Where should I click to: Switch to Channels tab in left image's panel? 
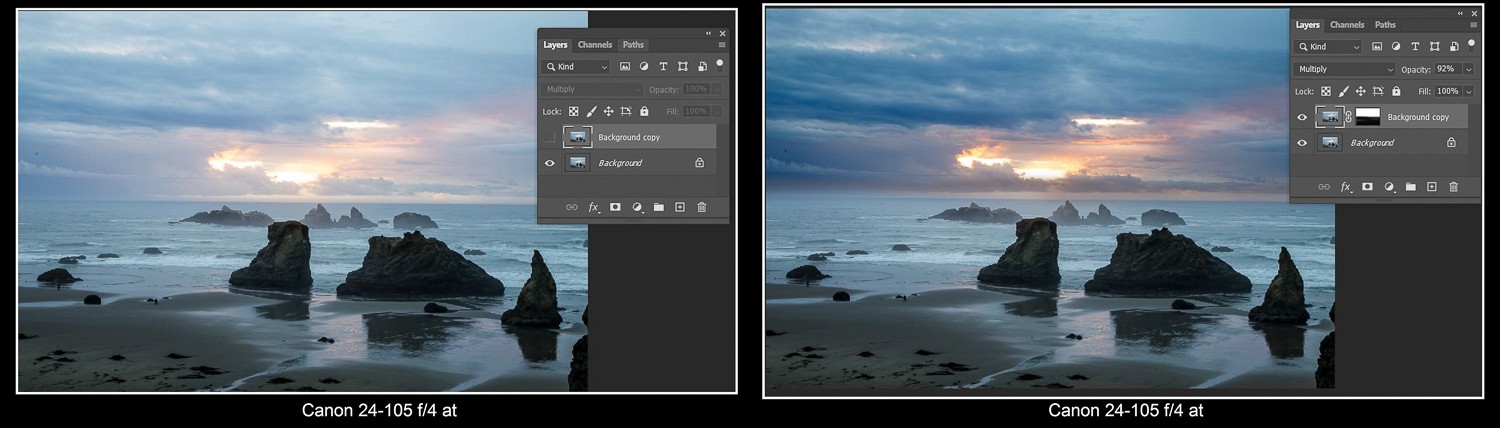click(595, 45)
